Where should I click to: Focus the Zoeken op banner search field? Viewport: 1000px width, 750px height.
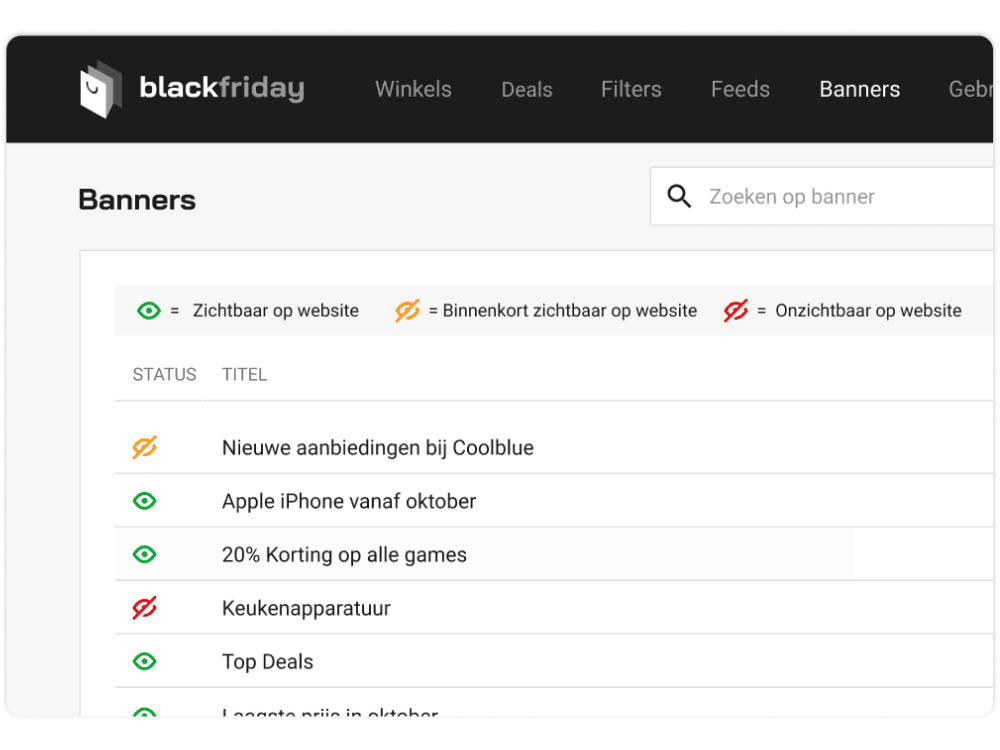[822, 196]
